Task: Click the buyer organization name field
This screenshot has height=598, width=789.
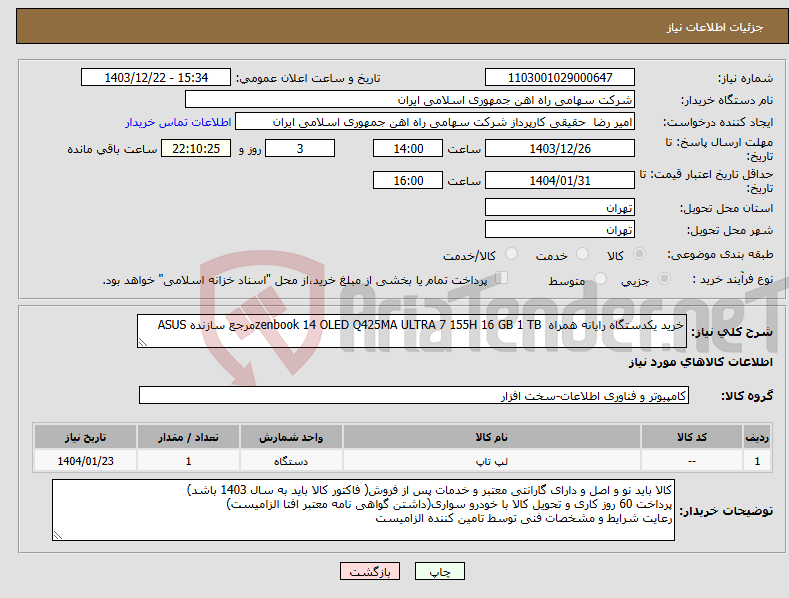Action: (410, 100)
